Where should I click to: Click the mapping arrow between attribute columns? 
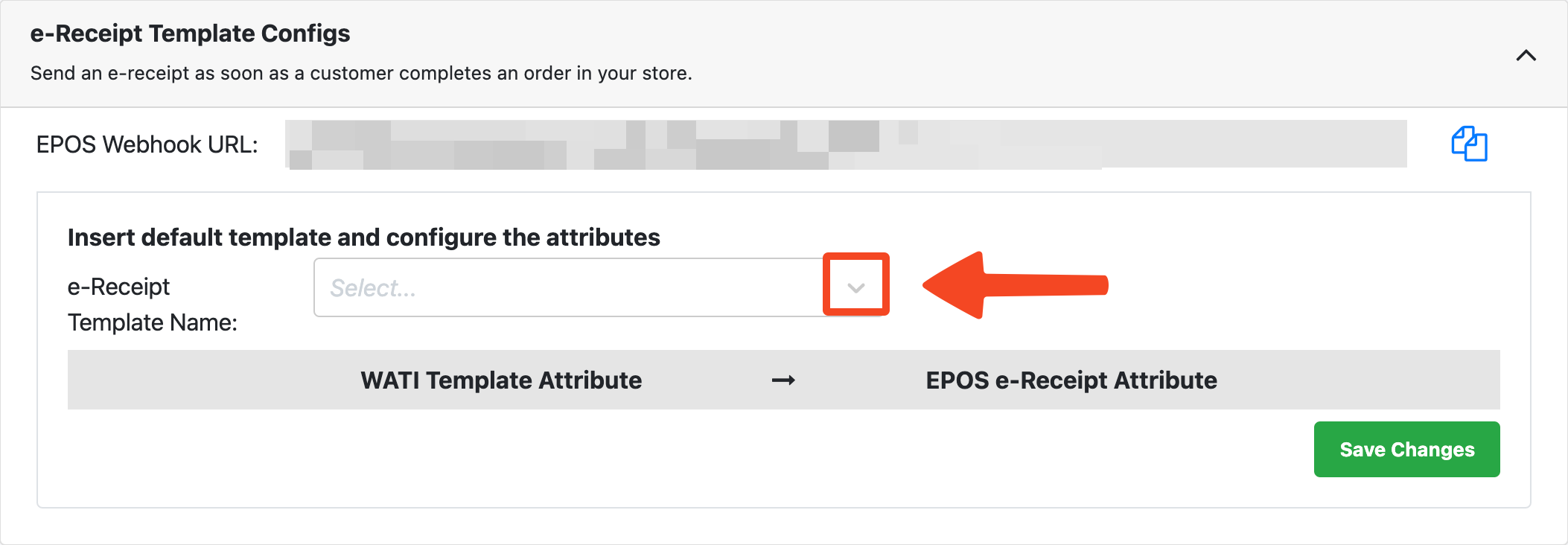tap(783, 380)
